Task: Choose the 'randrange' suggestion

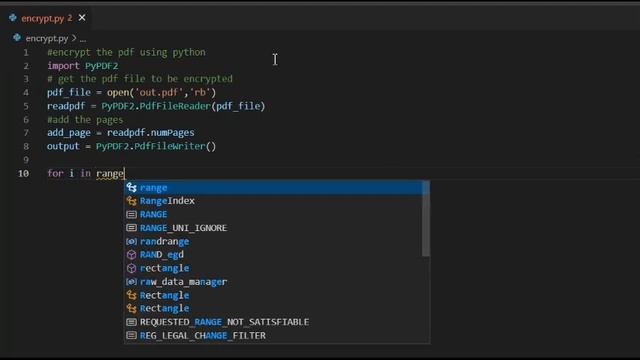Action: coord(274,241)
